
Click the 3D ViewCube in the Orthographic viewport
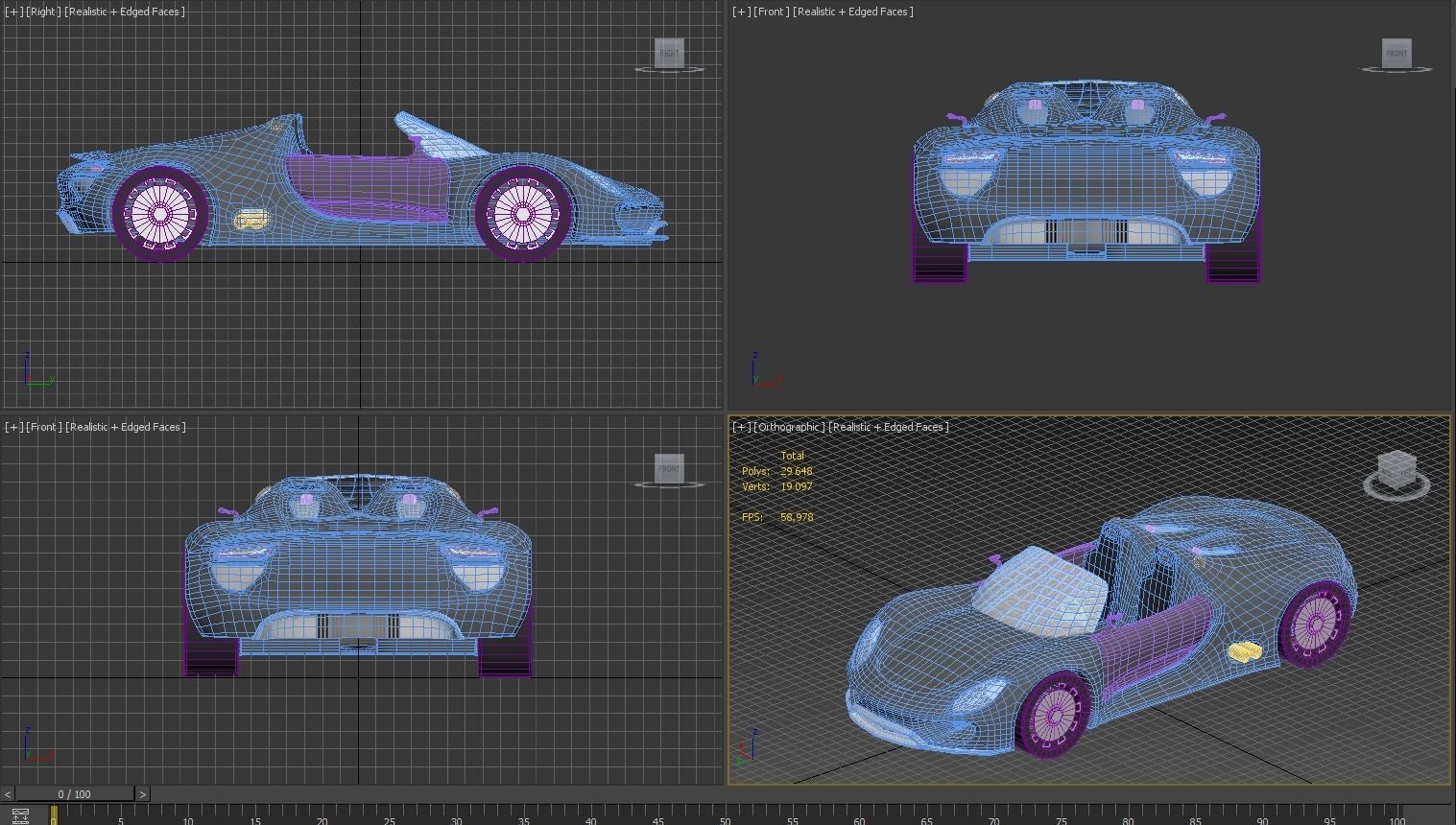[x=1396, y=469]
